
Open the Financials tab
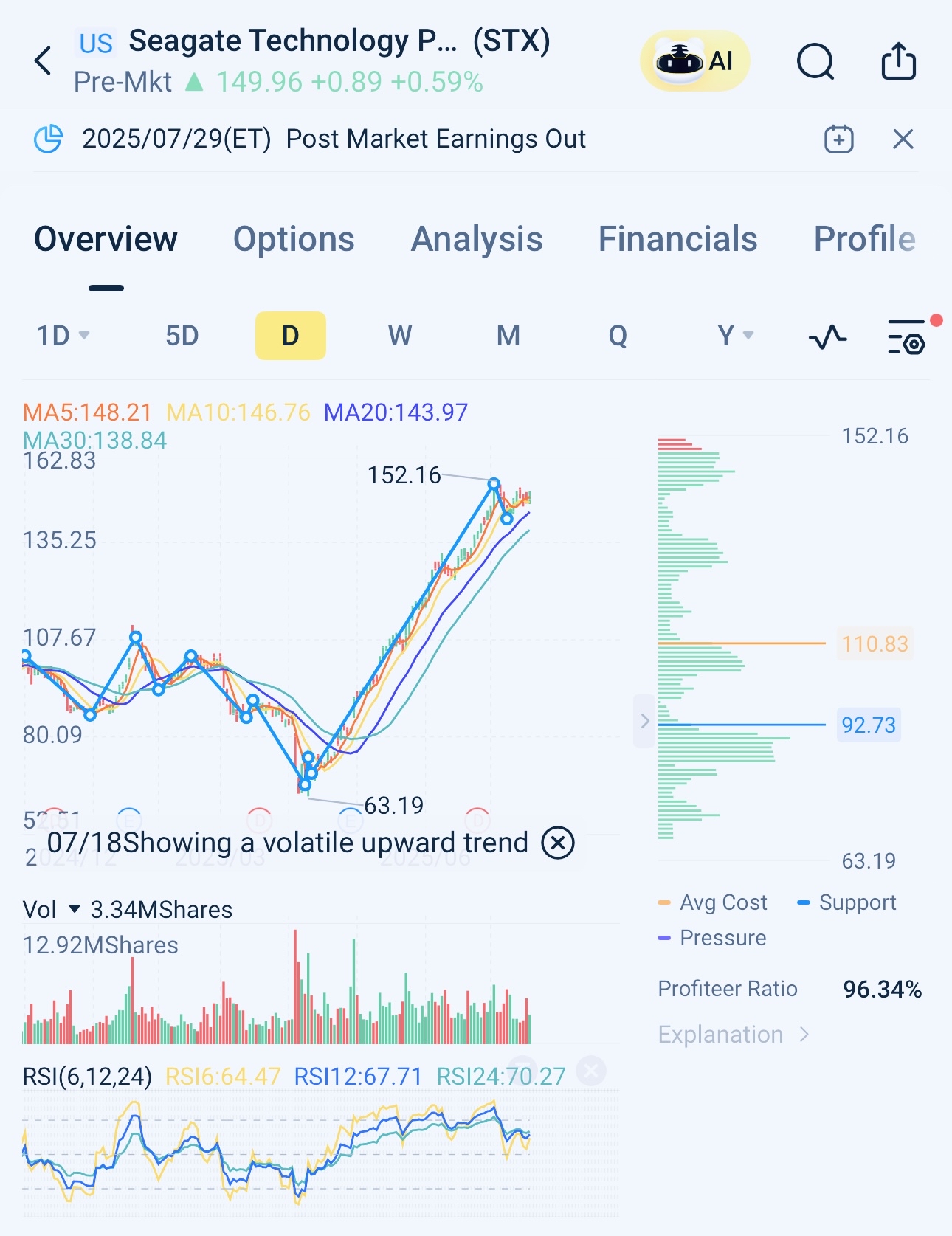(x=677, y=240)
